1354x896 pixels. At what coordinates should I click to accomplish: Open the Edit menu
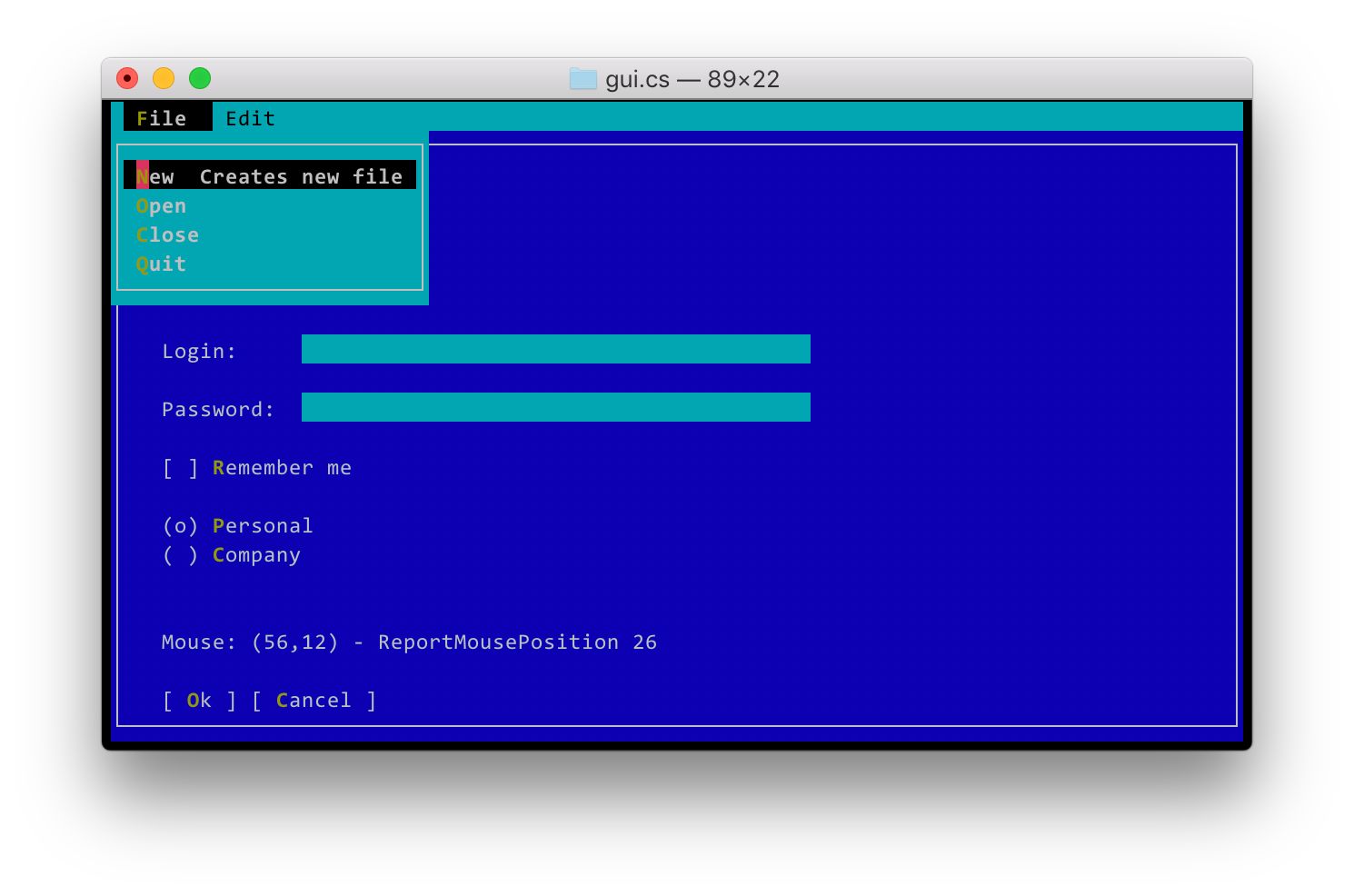[251, 117]
